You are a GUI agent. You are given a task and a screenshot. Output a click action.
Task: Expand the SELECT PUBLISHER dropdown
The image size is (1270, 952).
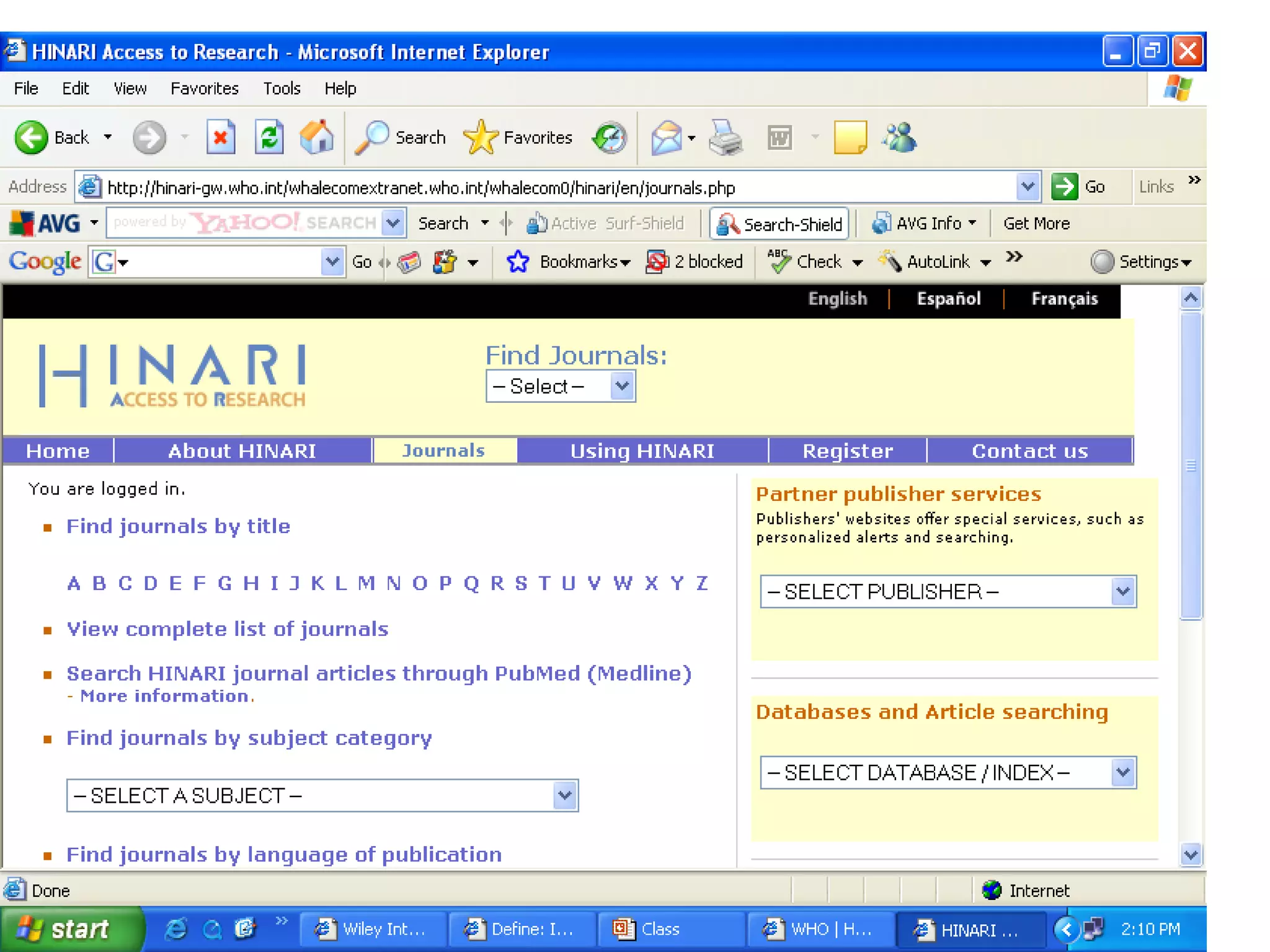pos(948,592)
